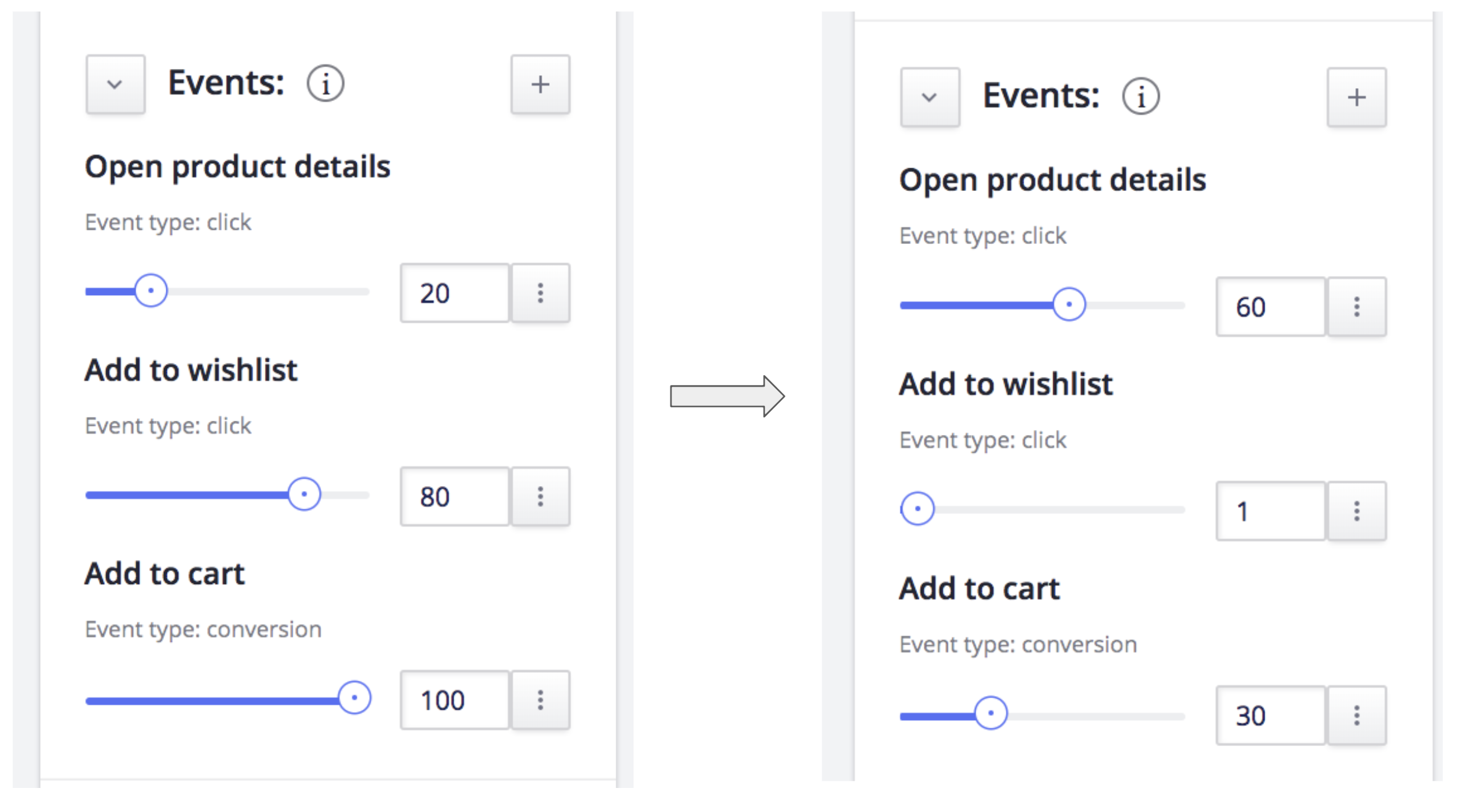Open options menu beside value 80

pos(540,497)
